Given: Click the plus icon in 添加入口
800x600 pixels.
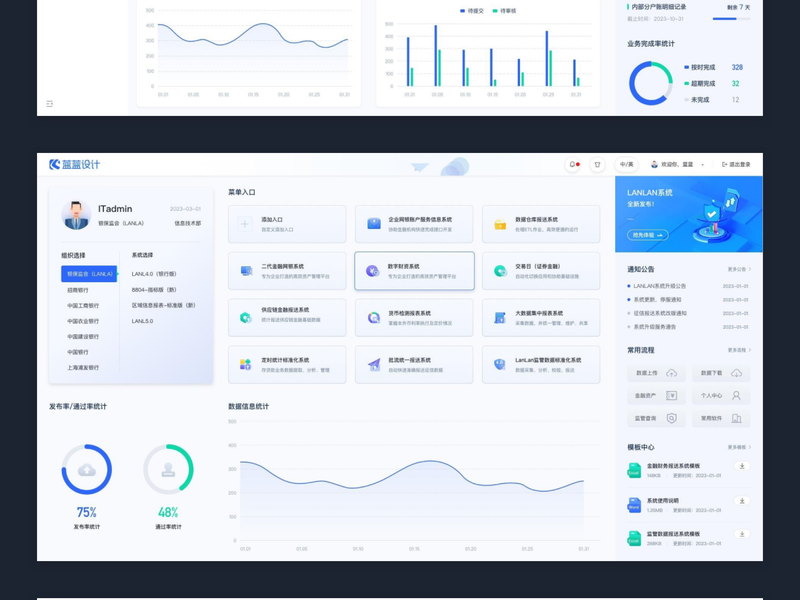Looking at the screenshot, I should coord(245,224).
